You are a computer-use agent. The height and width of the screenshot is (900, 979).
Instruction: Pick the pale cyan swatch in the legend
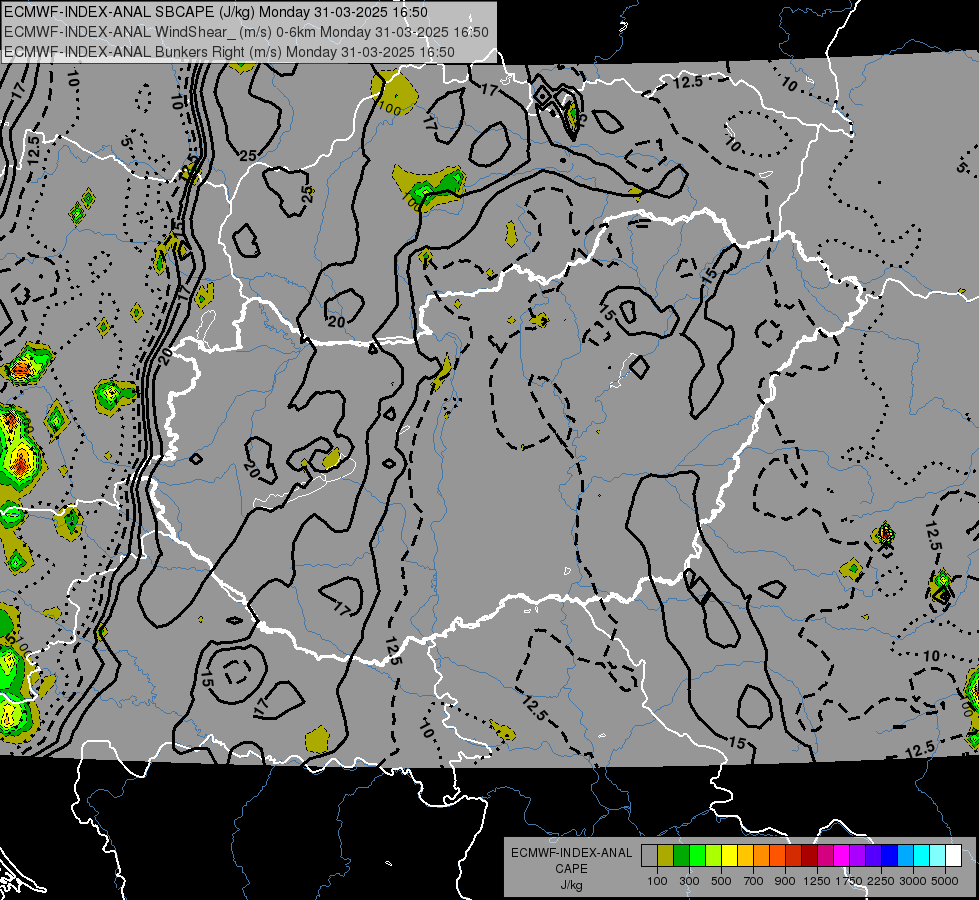tap(938, 855)
